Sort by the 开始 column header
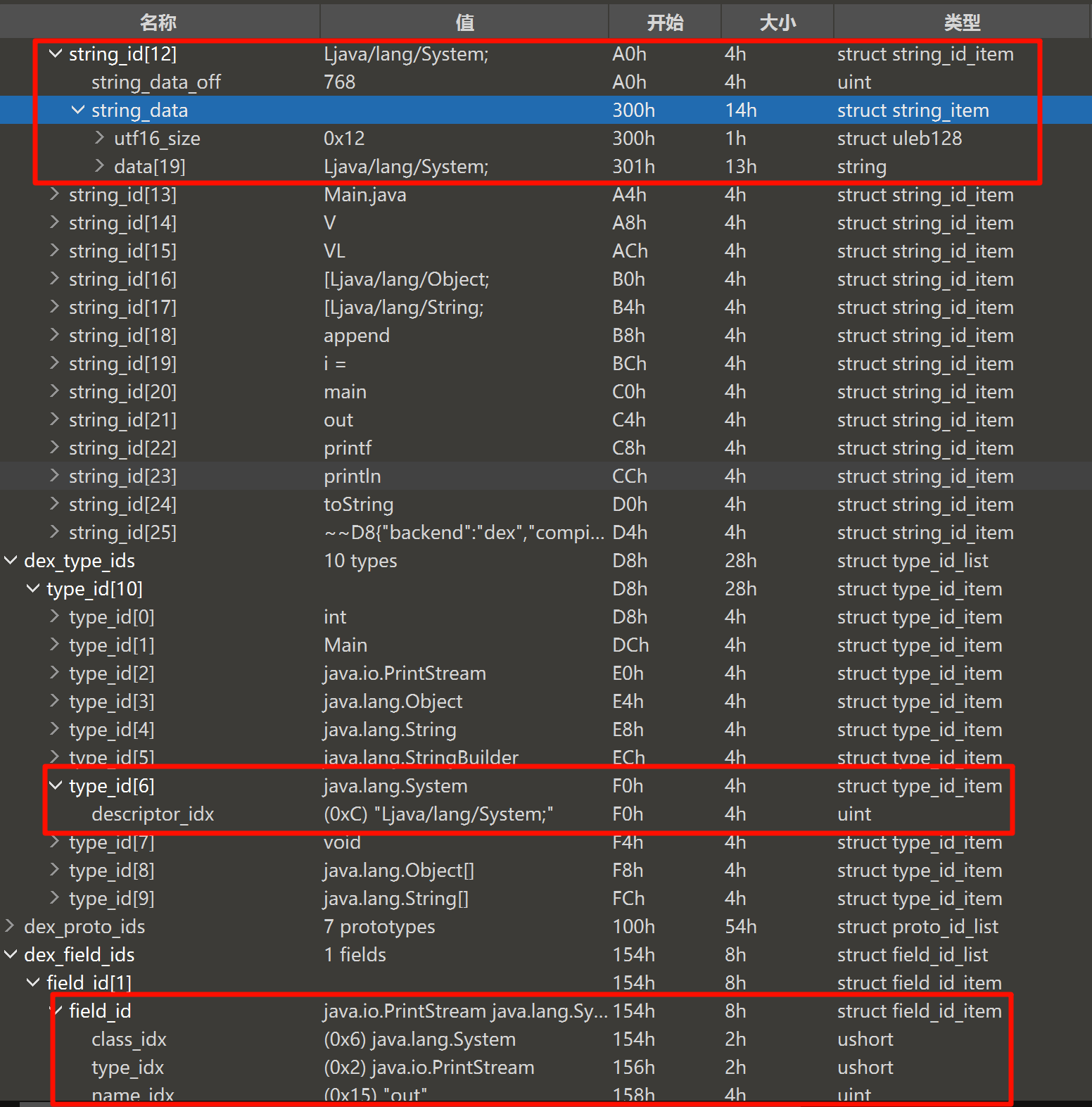This screenshot has width=1092, height=1107. coord(665,23)
